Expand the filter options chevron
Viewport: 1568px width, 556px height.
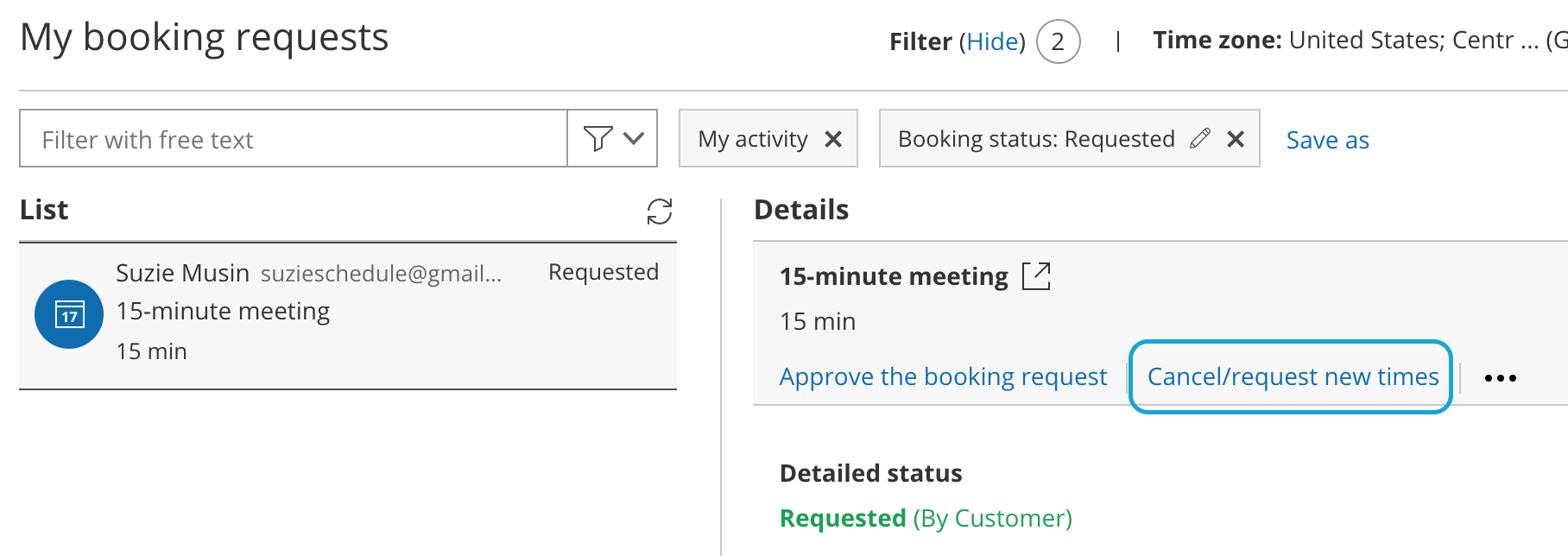point(634,138)
